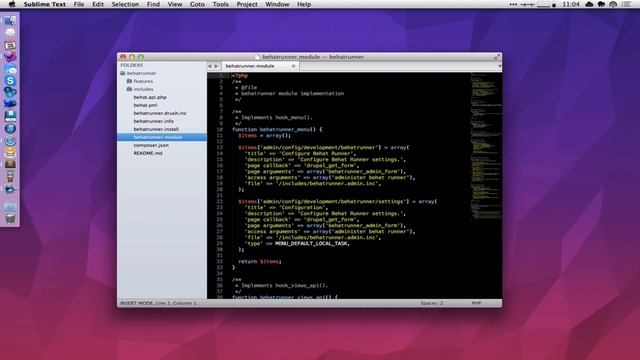Open Finder from the dock
The height and width of the screenshot is (360, 640).
point(10,20)
